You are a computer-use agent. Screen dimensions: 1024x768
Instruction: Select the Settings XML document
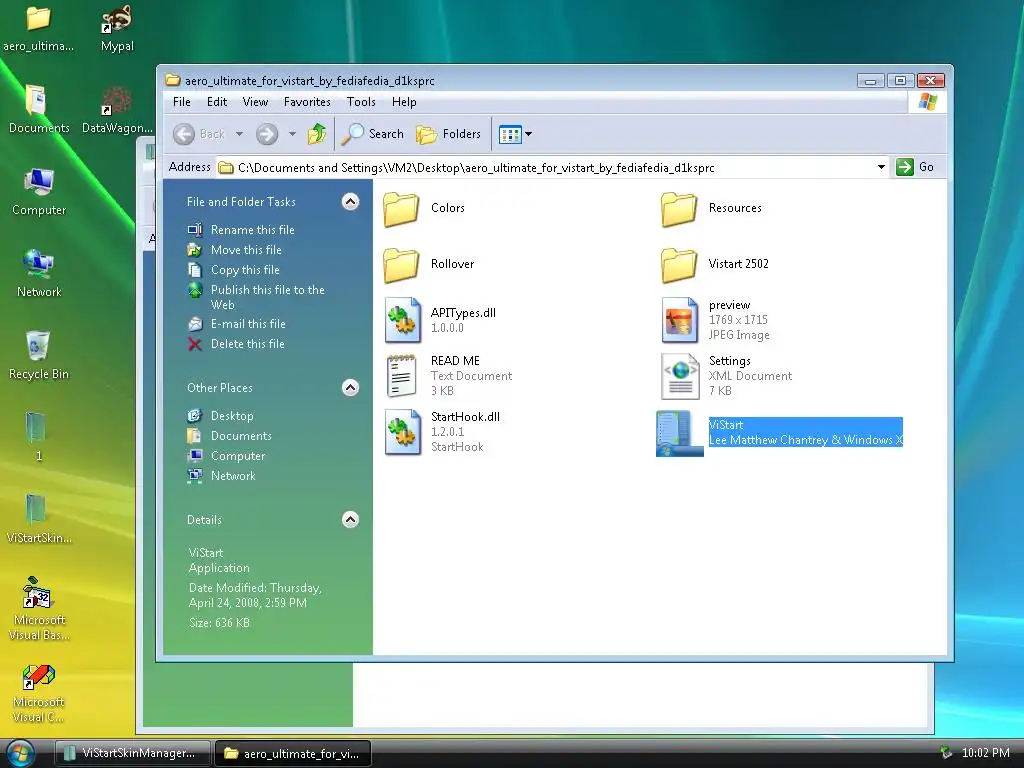pos(726,376)
